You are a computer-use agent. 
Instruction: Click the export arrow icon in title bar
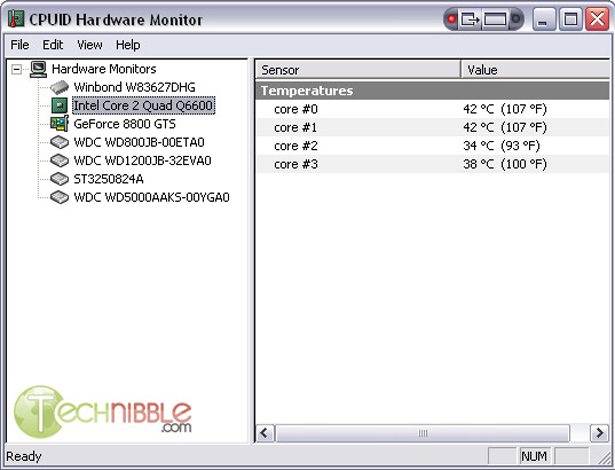tap(470, 19)
